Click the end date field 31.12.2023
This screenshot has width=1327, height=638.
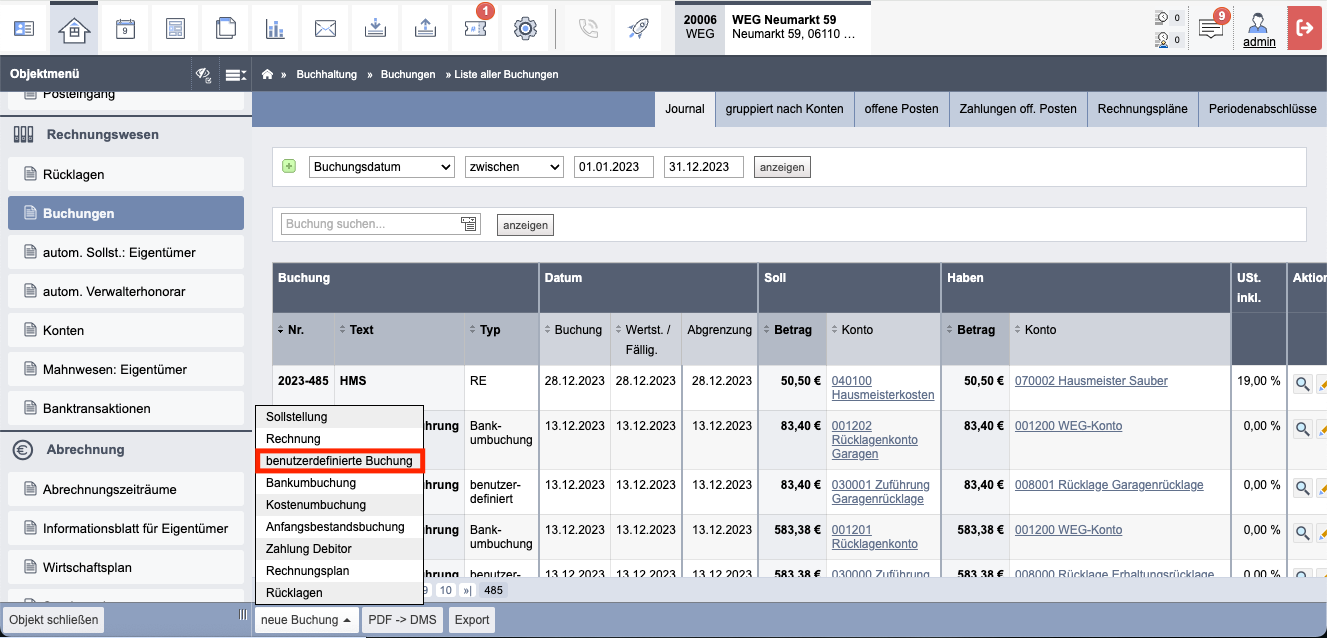(704, 167)
